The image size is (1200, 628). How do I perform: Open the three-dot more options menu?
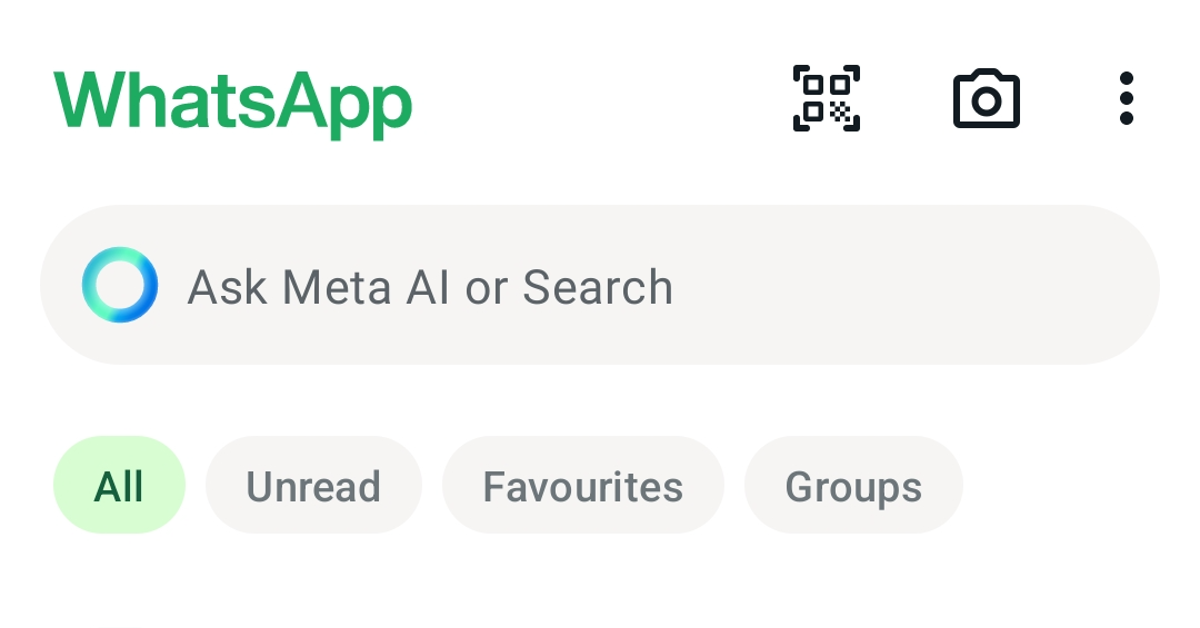[1126, 98]
